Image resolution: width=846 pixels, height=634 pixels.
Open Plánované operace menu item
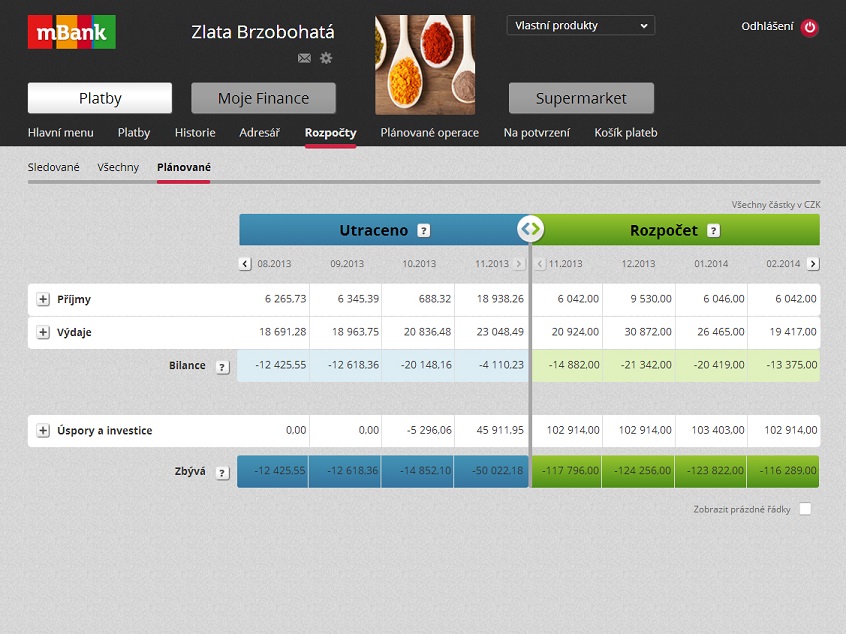429,133
